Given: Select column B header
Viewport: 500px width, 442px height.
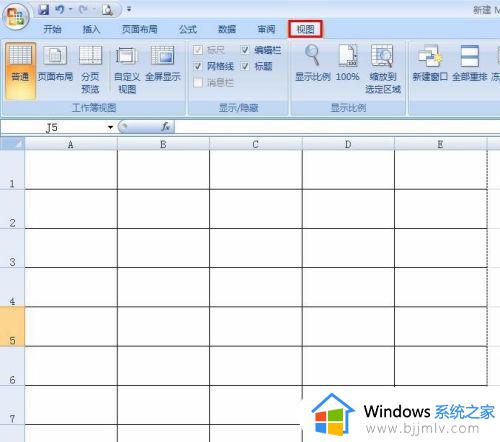Looking at the screenshot, I should click(163, 144).
